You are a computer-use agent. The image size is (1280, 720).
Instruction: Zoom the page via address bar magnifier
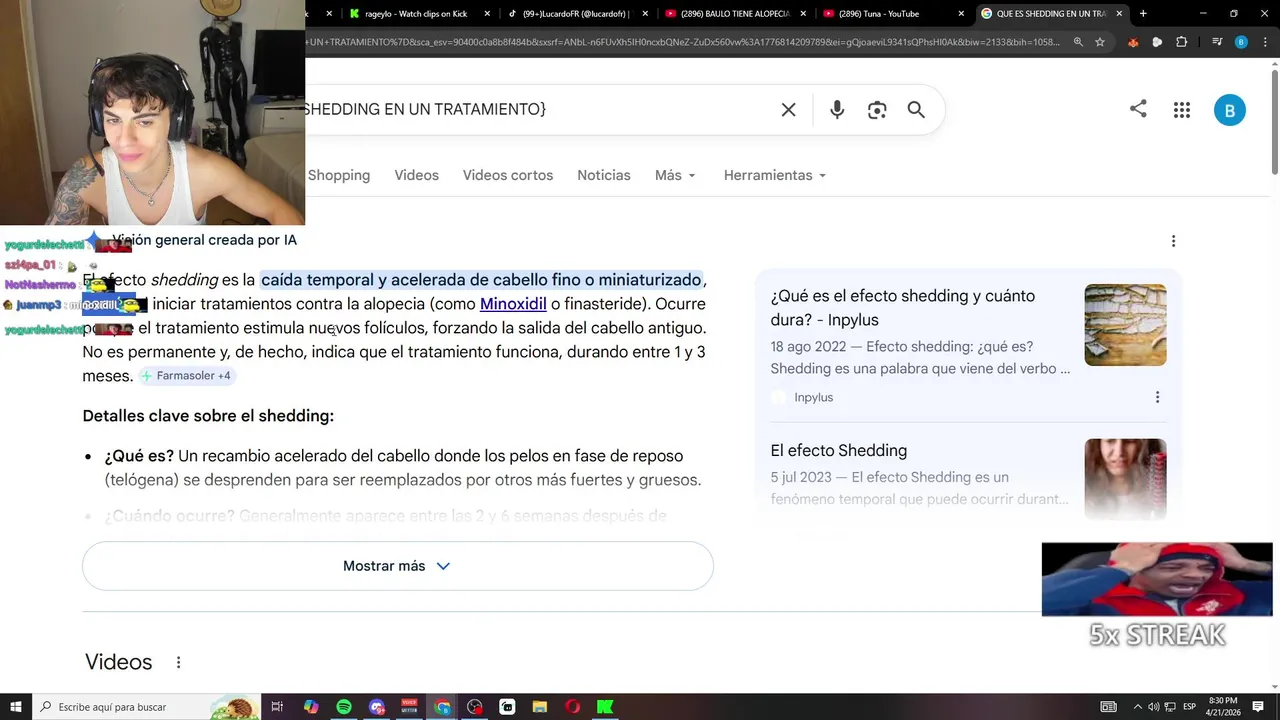[x=1078, y=42]
